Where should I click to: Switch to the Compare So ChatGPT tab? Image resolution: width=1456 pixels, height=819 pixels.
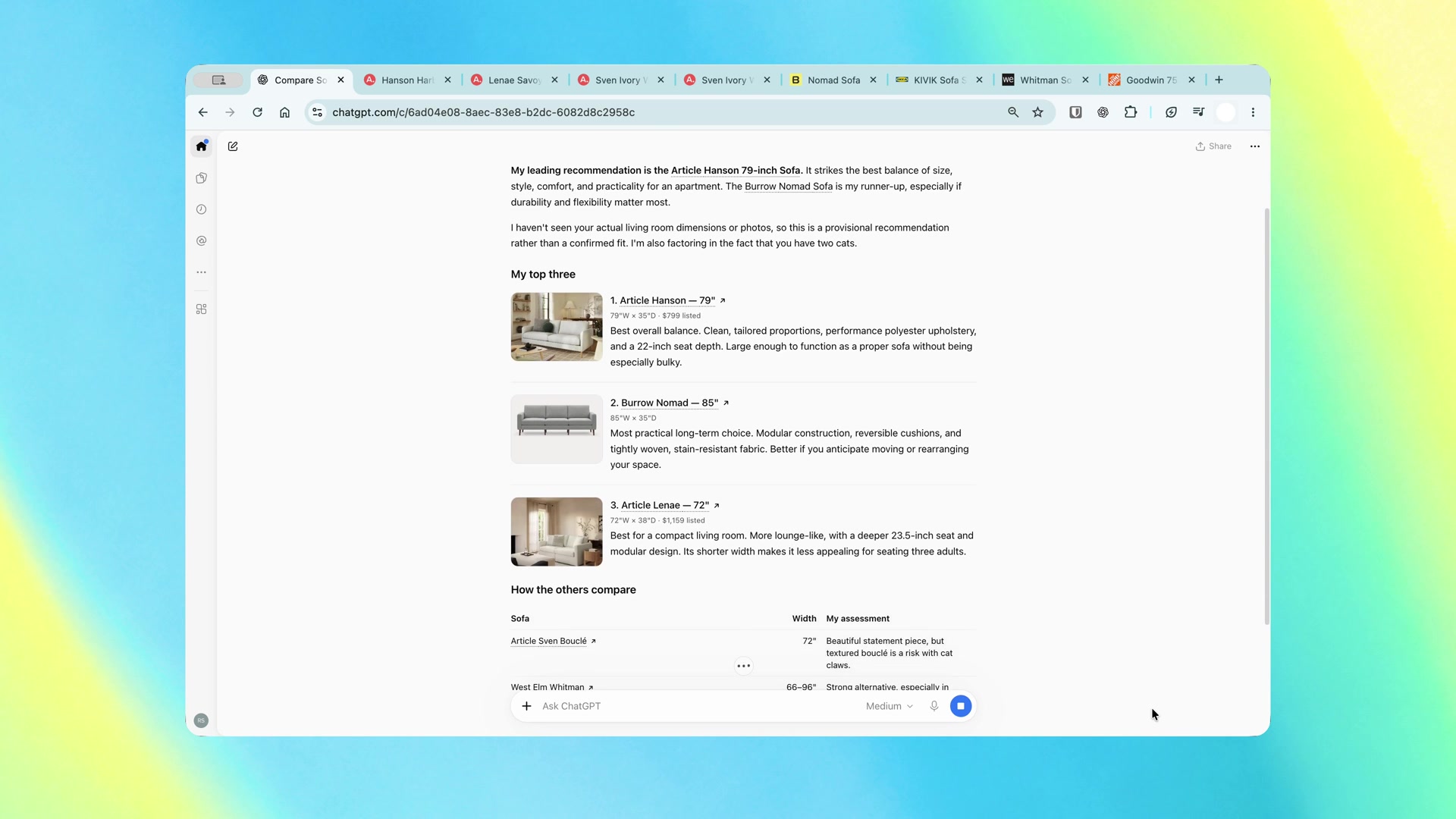coord(301,80)
